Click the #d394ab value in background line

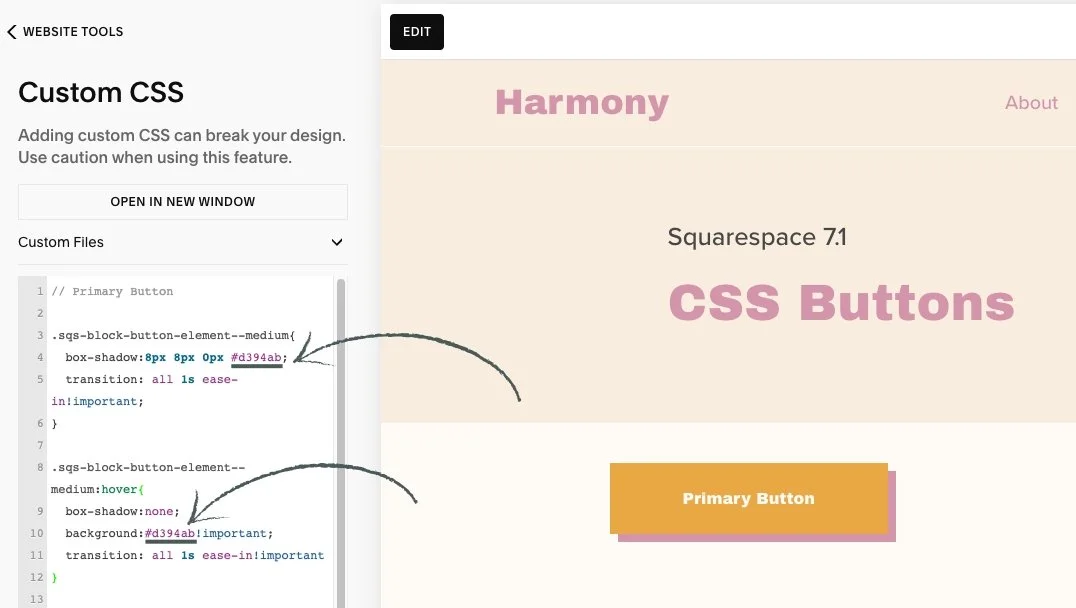(x=170, y=533)
